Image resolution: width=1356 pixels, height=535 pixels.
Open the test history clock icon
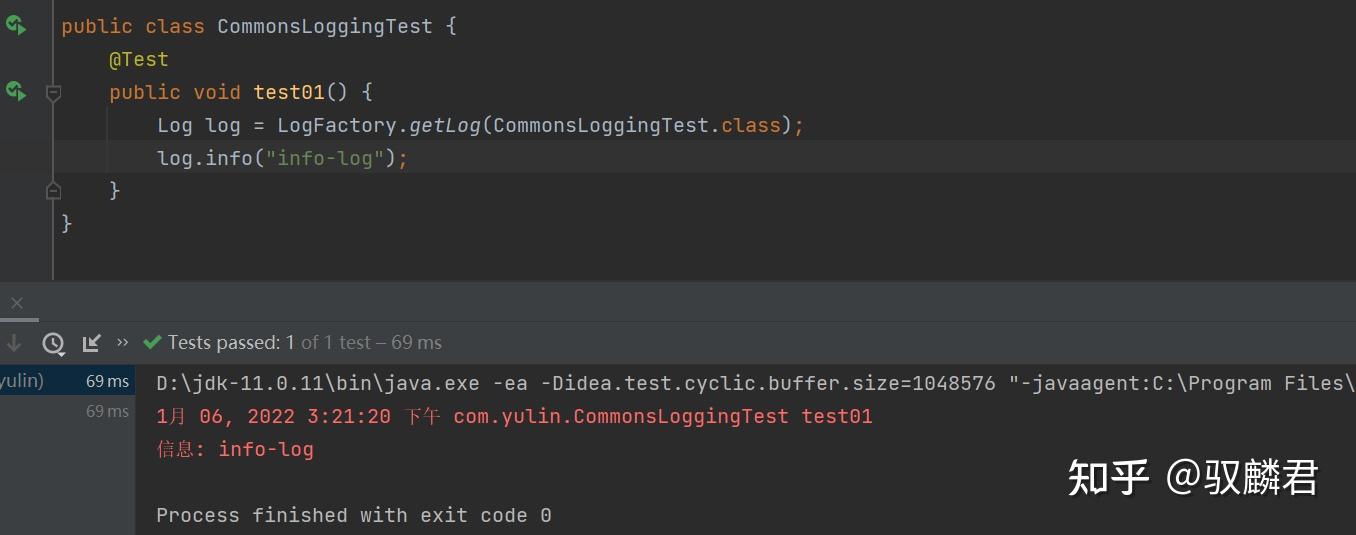click(x=53, y=343)
